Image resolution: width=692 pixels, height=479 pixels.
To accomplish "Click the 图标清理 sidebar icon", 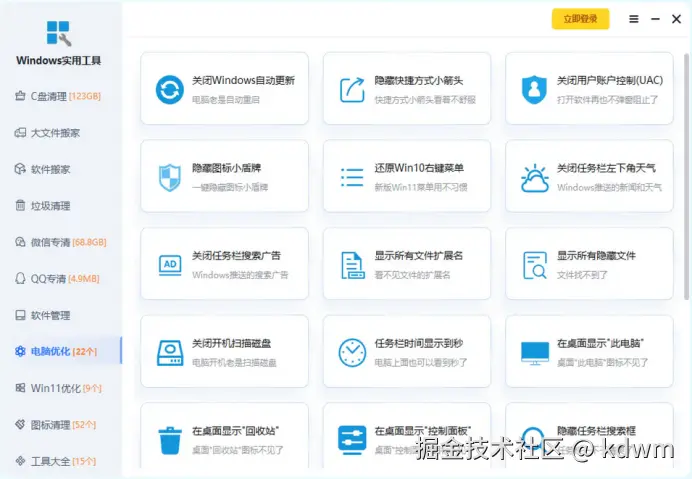I will click(x=20, y=424).
